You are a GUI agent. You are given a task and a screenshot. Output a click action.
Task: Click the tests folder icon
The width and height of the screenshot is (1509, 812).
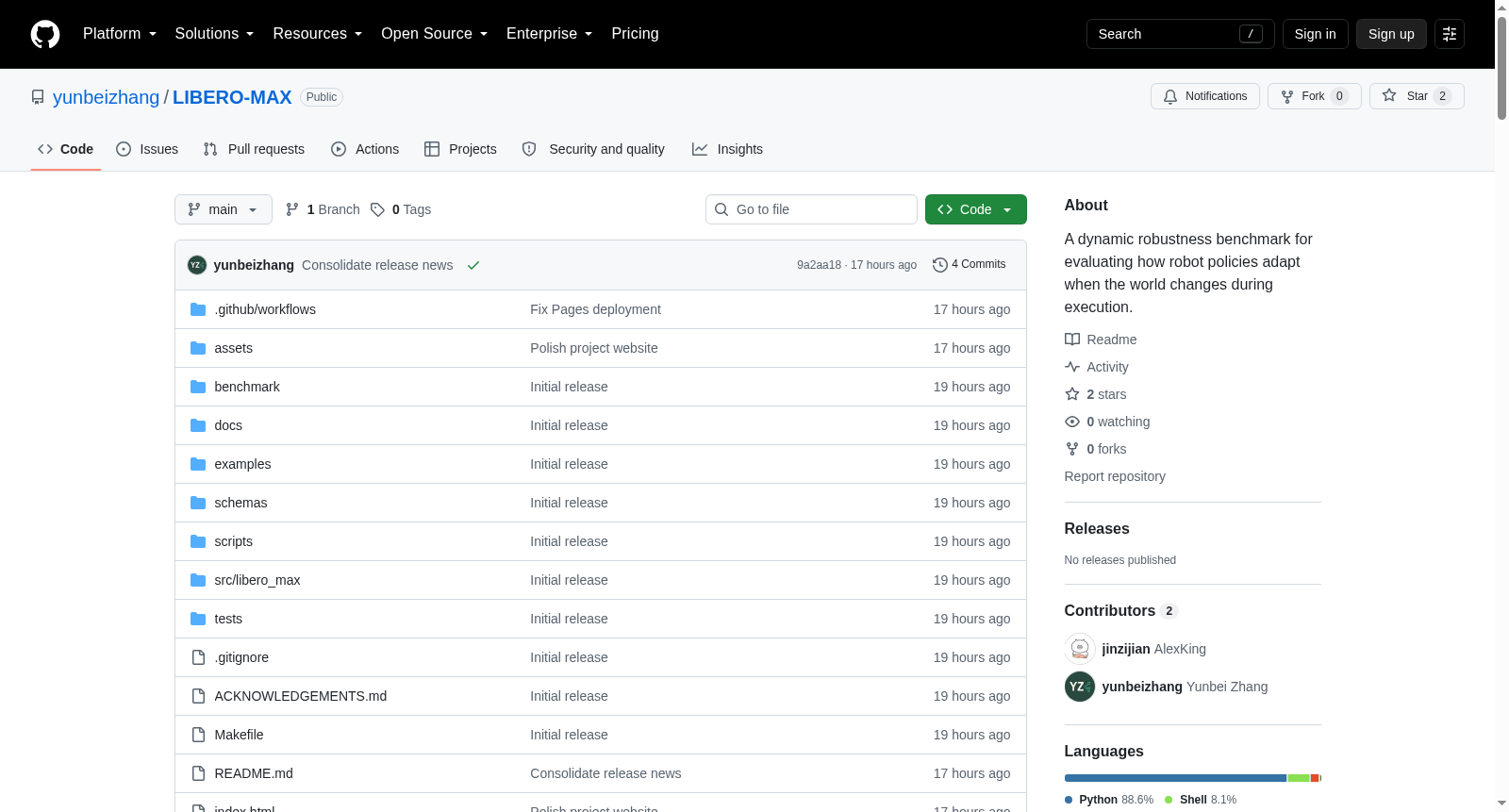click(198, 619)
